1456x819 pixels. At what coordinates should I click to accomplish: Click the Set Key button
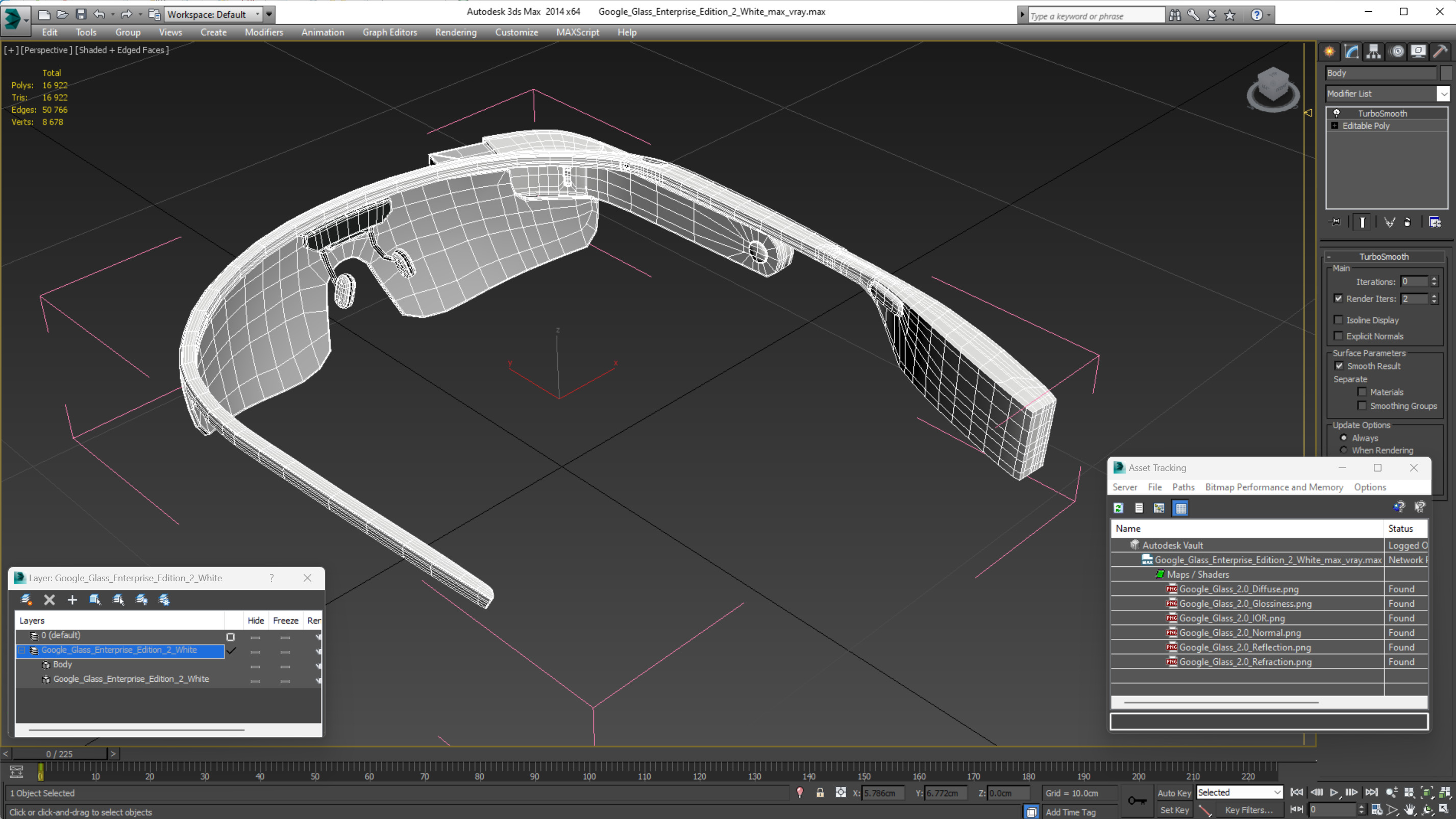(x=1173, y=810)
